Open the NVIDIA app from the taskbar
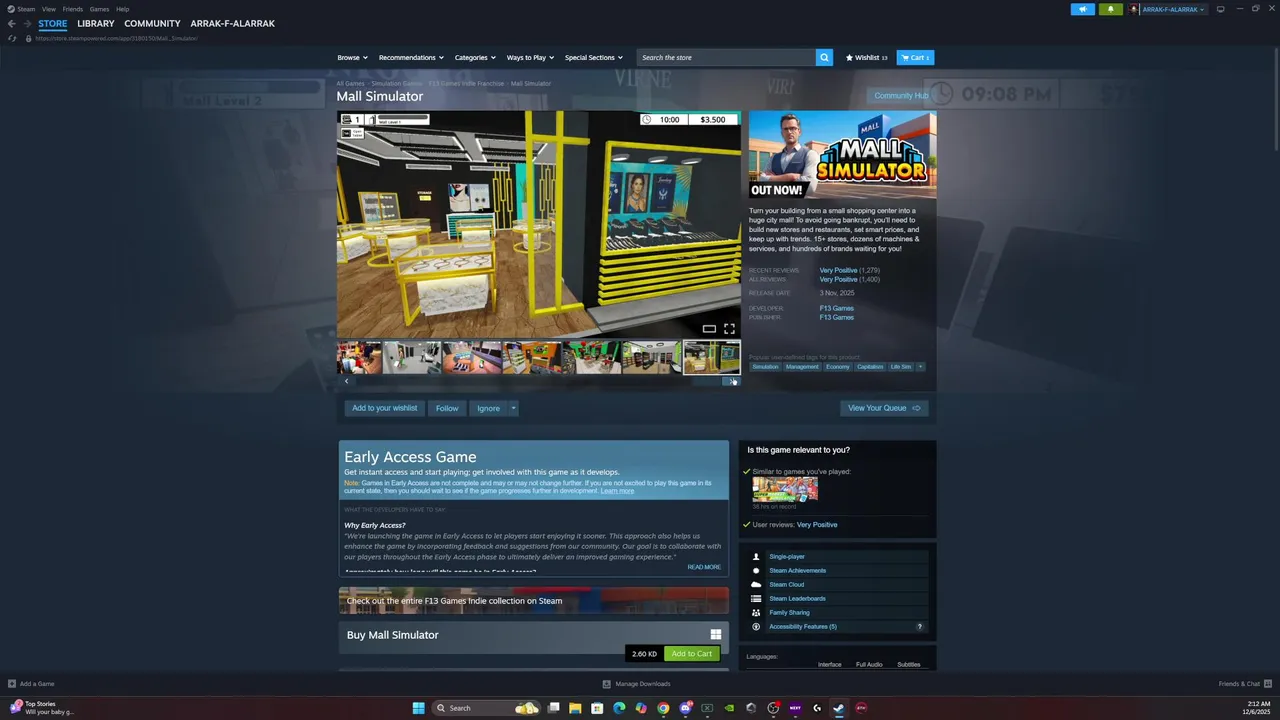The height and width of the screenshot is (720, 1280). pyautogui.click(x=729, y=708)
